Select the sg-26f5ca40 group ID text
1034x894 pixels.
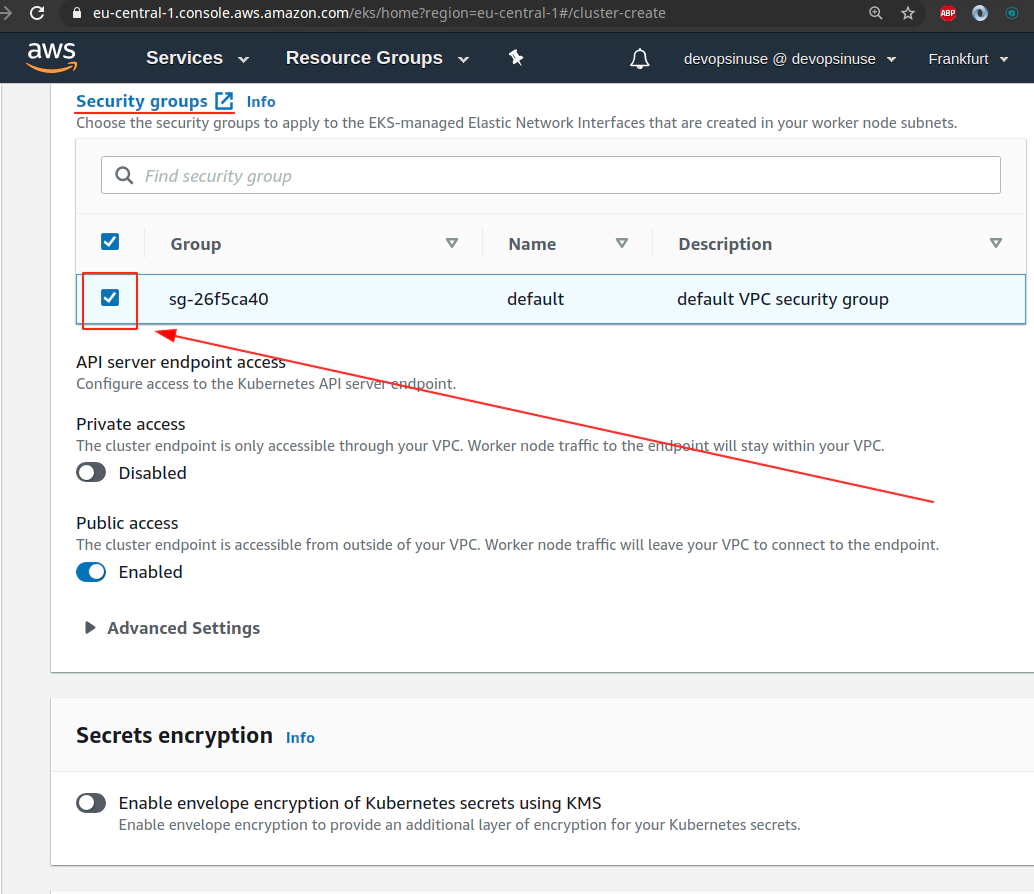coord(218,299)
